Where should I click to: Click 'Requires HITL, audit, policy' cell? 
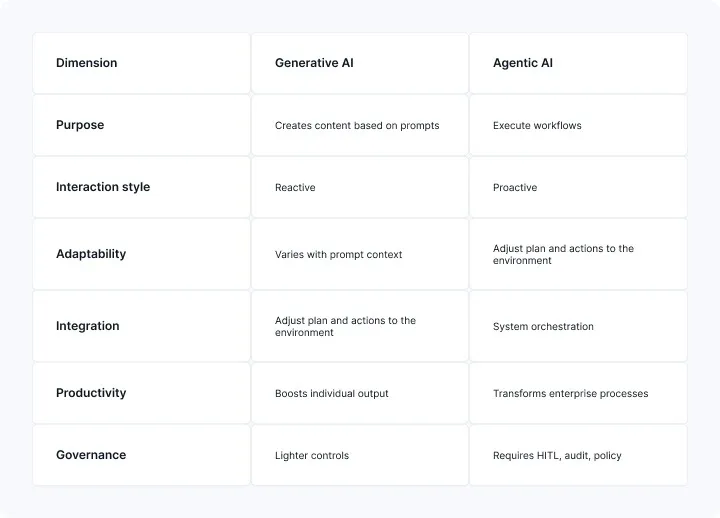(x=578, y=455)
